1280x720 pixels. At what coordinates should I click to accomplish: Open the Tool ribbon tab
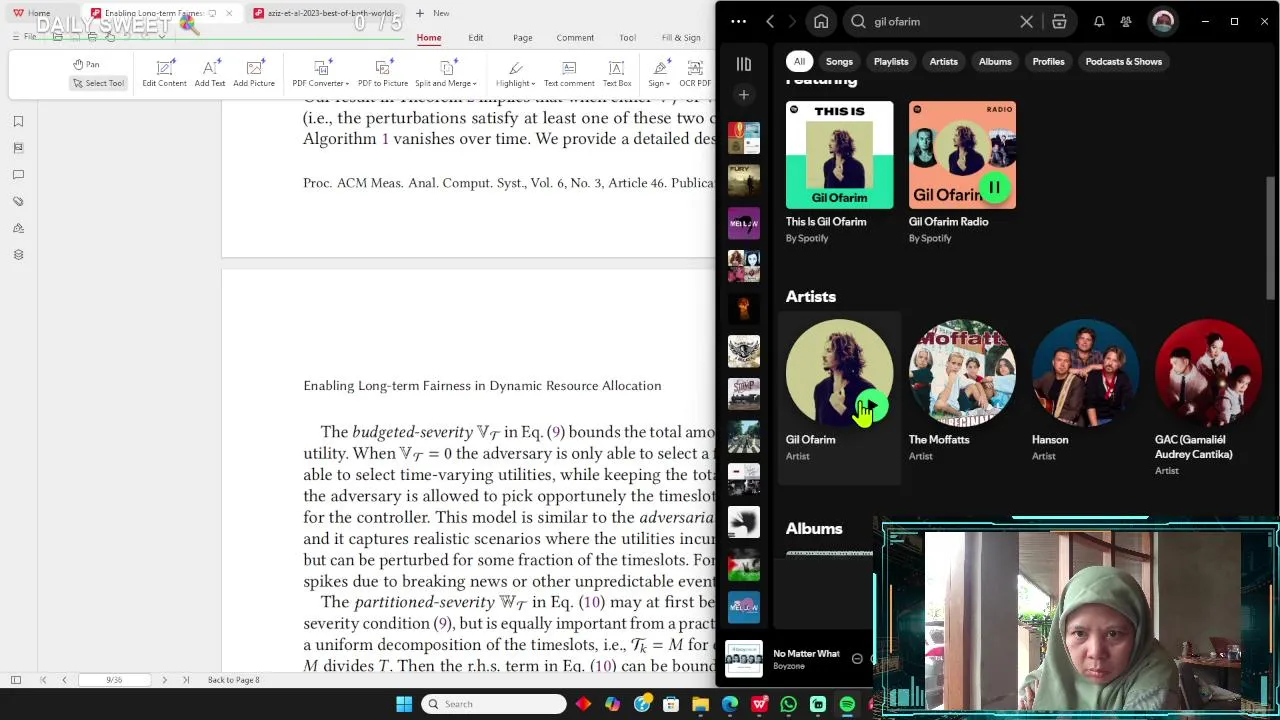click(x=627, y=38)
